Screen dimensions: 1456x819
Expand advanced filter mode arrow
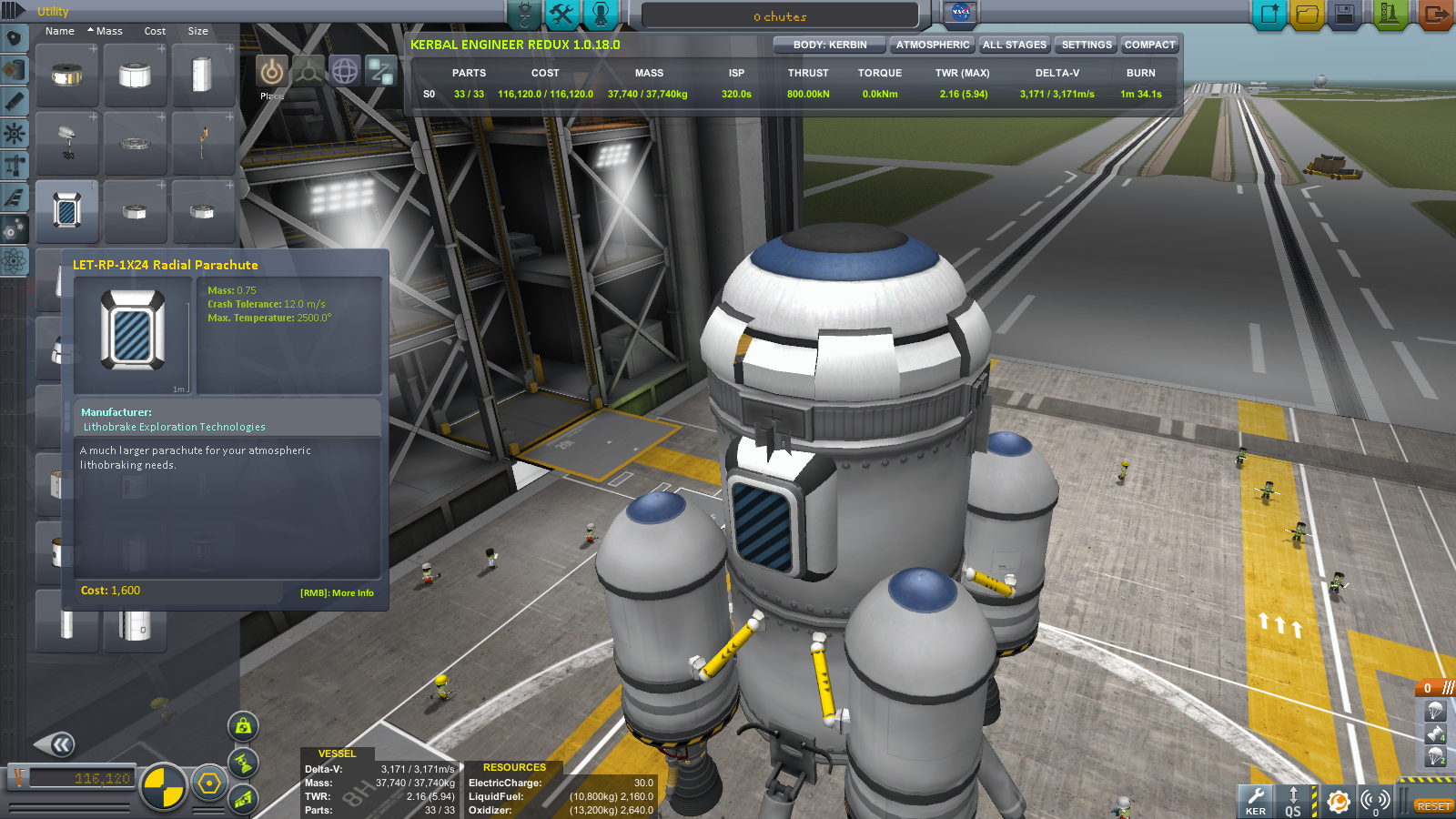pos(13,11)
